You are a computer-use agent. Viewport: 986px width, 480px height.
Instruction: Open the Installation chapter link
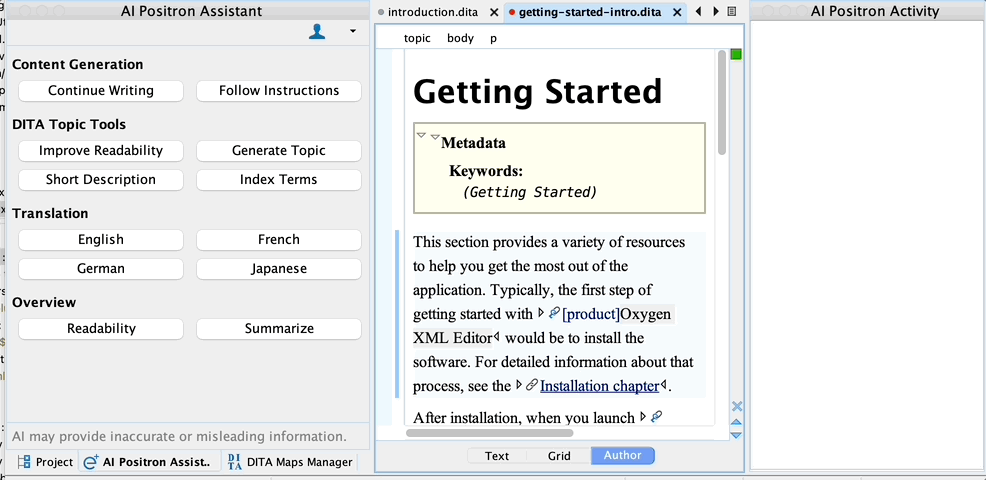(x=599, y=386)
